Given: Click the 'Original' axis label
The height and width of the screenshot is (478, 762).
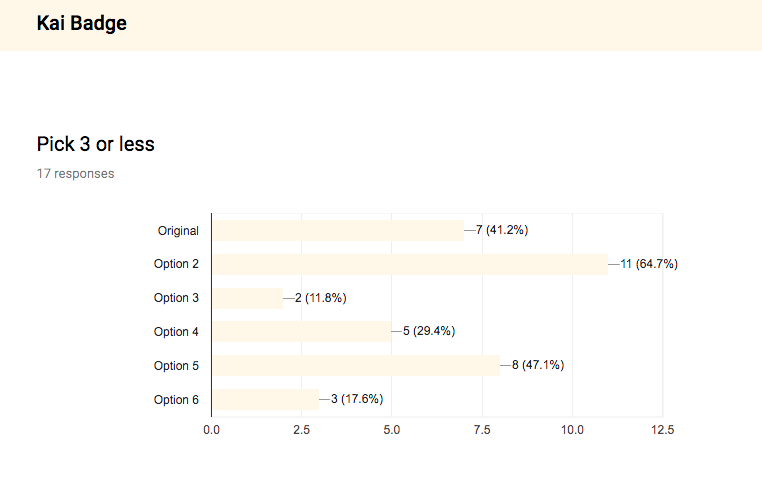Looking at the screenshot, I should point(178,231).
